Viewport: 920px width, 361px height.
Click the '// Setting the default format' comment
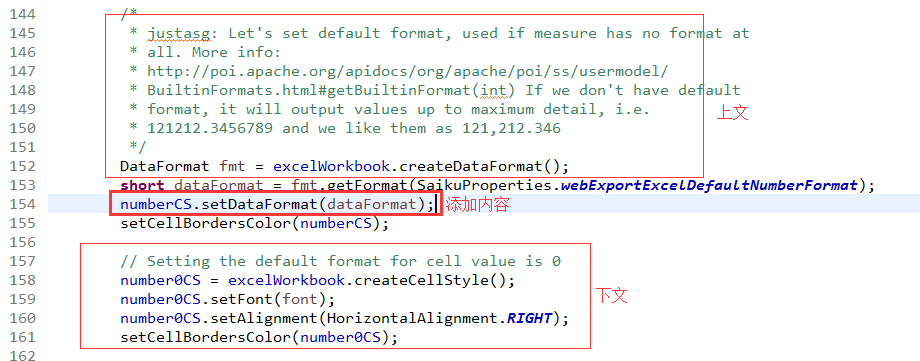pos(340,261)
